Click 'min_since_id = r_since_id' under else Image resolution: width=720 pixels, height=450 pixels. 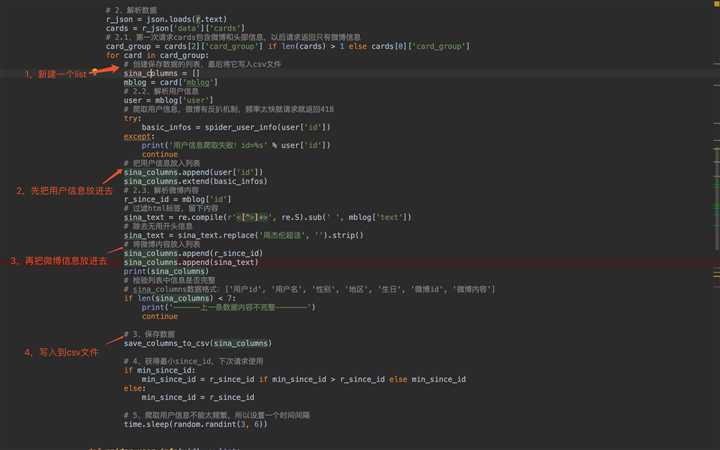(x=197, y=397)
